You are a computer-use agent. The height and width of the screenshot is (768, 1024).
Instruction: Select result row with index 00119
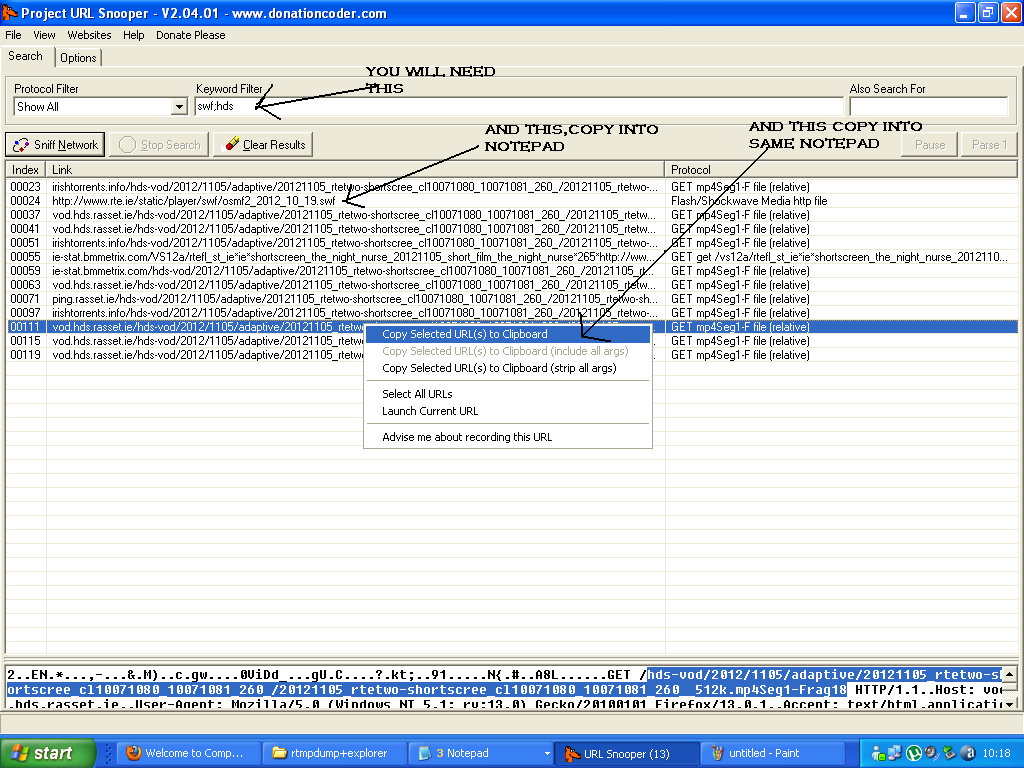(x=512, y=355)
